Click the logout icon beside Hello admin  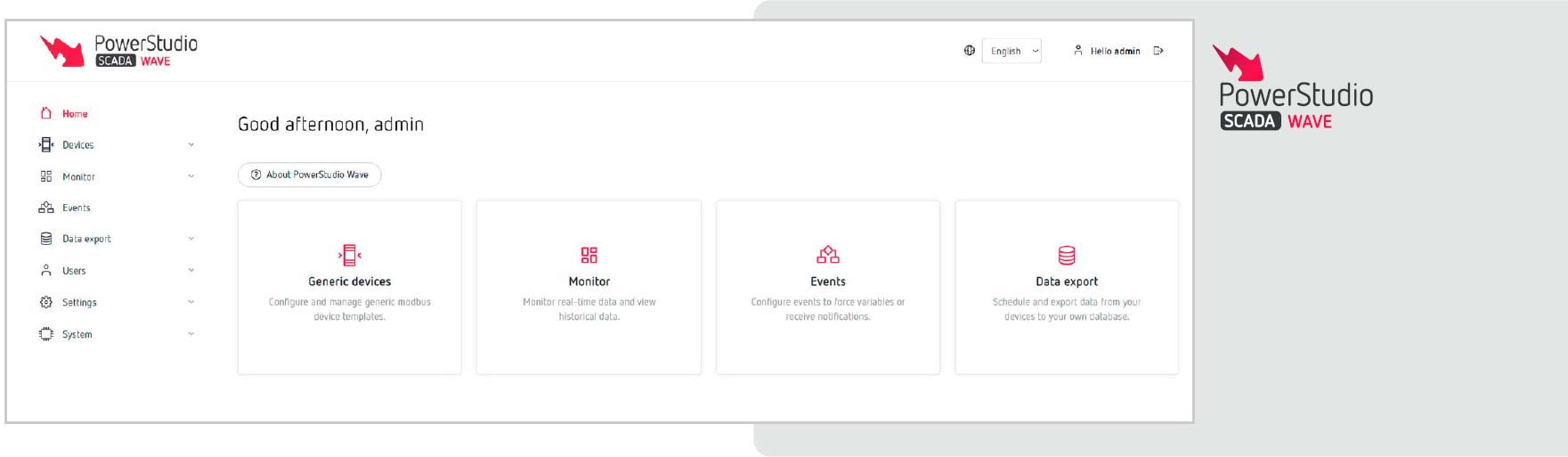pyautogui.click(x=1158, y=51)
